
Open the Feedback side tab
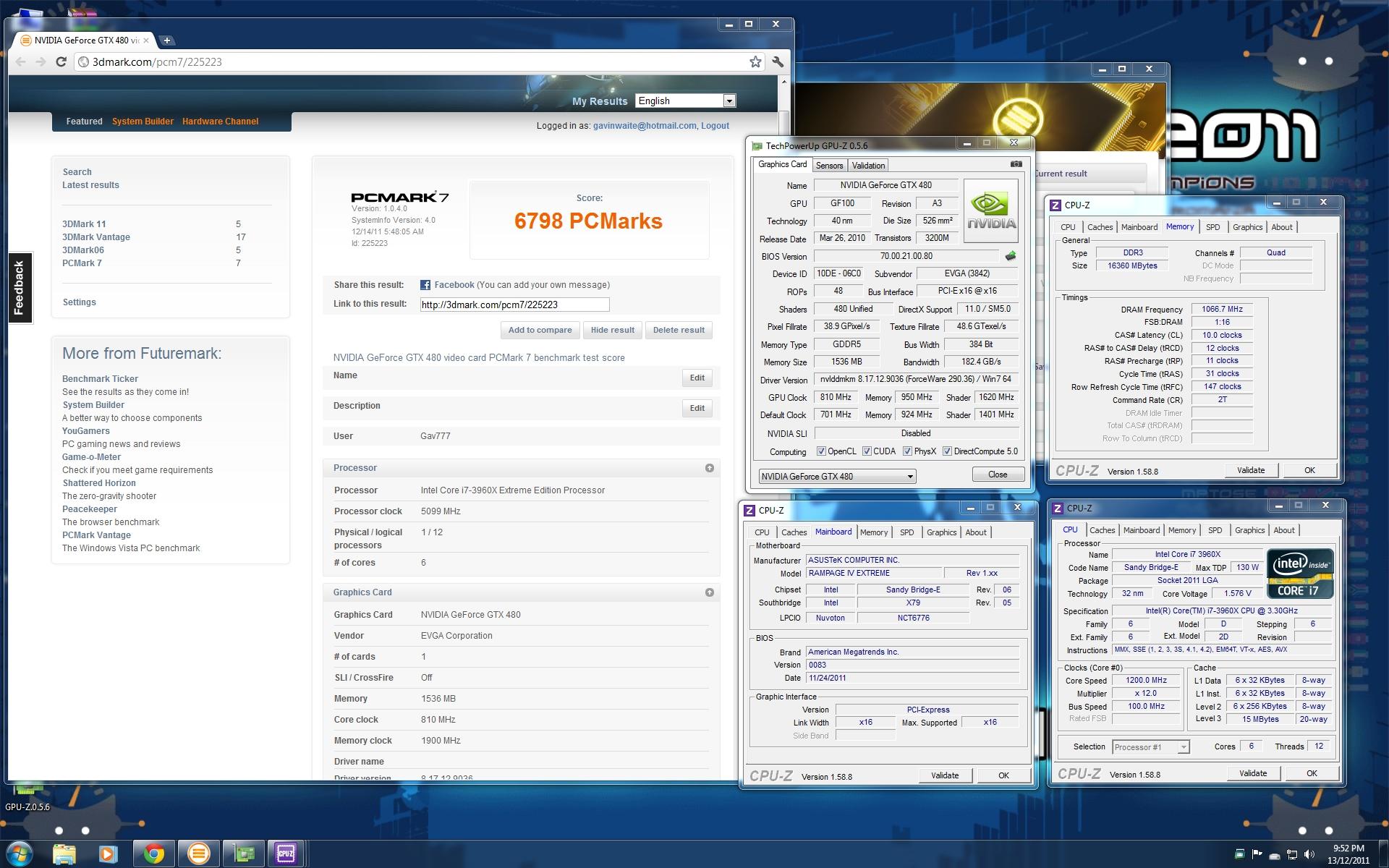coord(20,287)
